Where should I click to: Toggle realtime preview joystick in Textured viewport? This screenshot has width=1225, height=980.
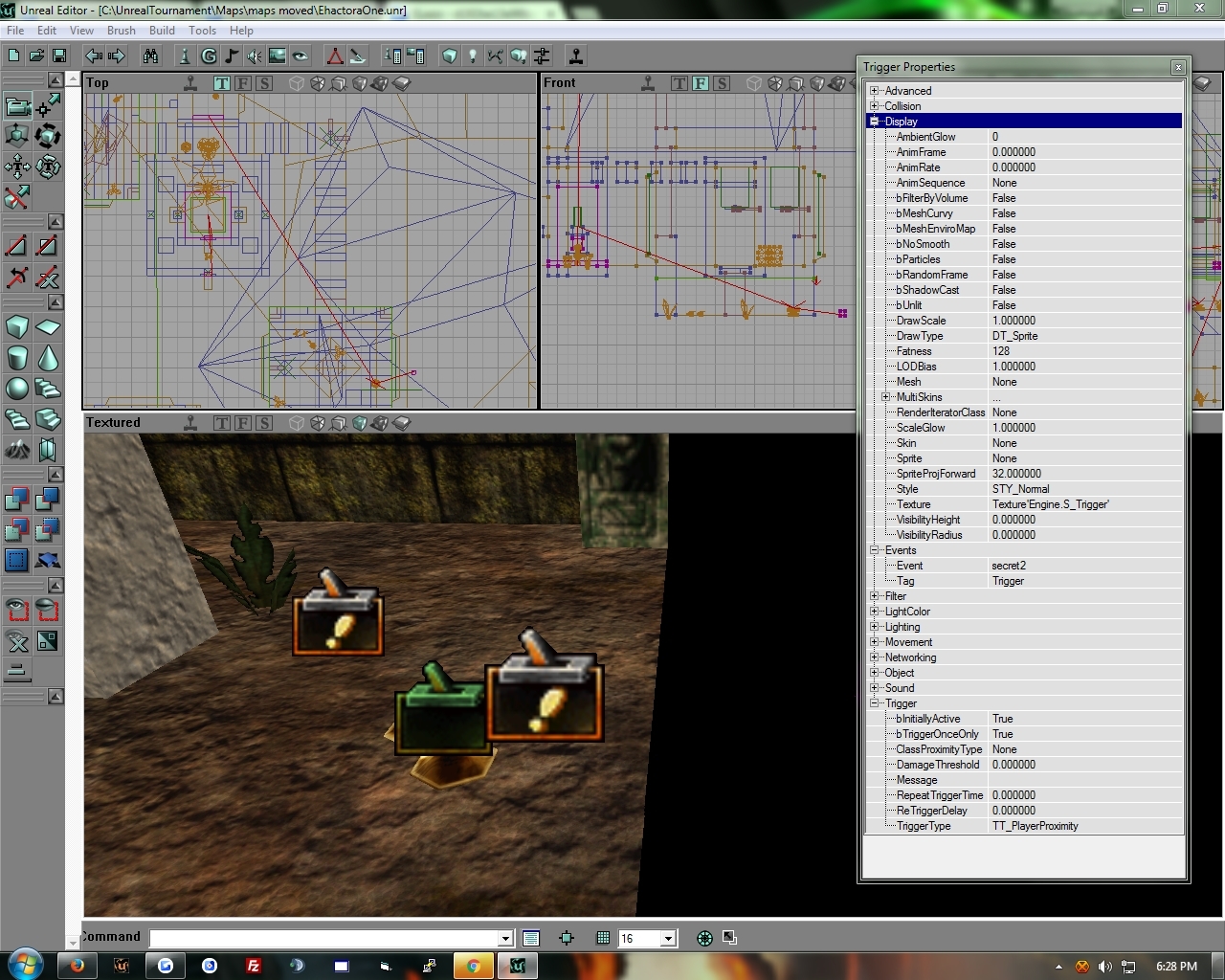tap(190, 423)
